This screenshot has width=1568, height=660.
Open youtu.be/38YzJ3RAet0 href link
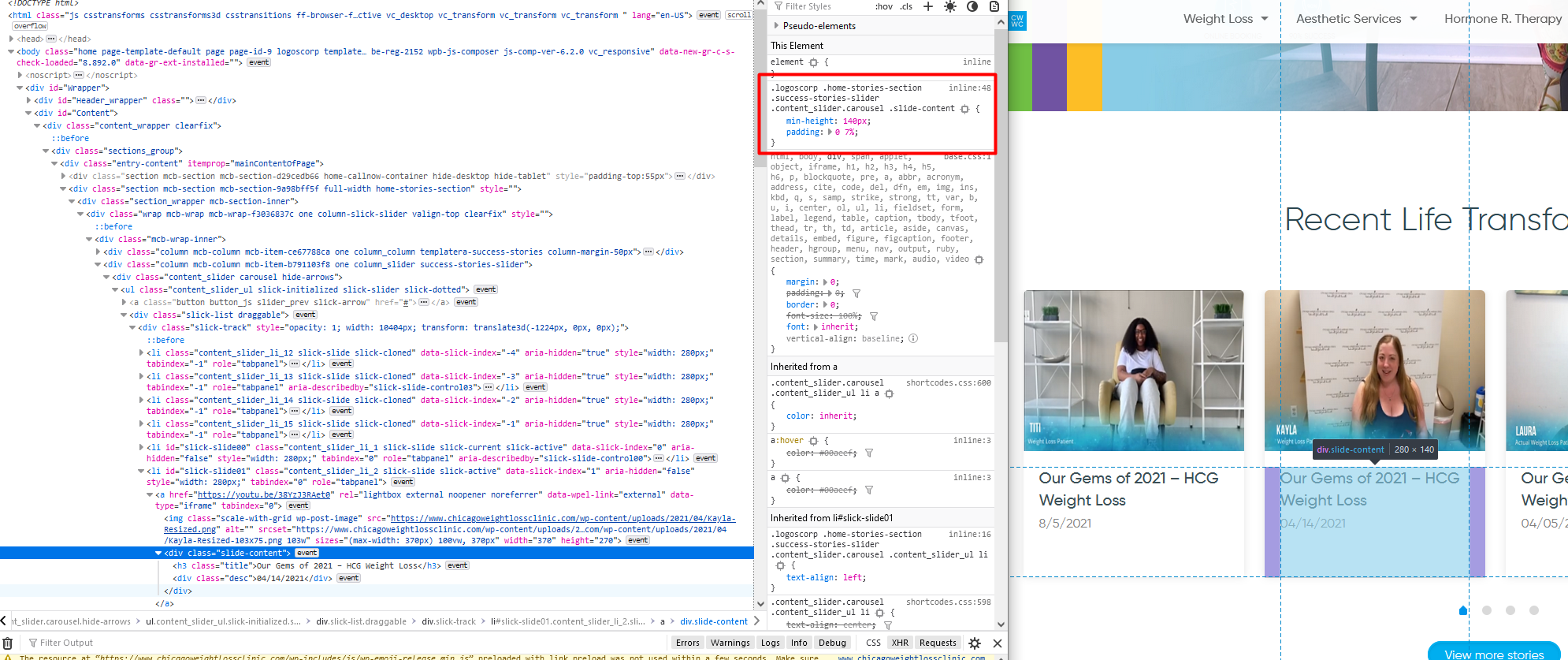(x=264, y=495)
